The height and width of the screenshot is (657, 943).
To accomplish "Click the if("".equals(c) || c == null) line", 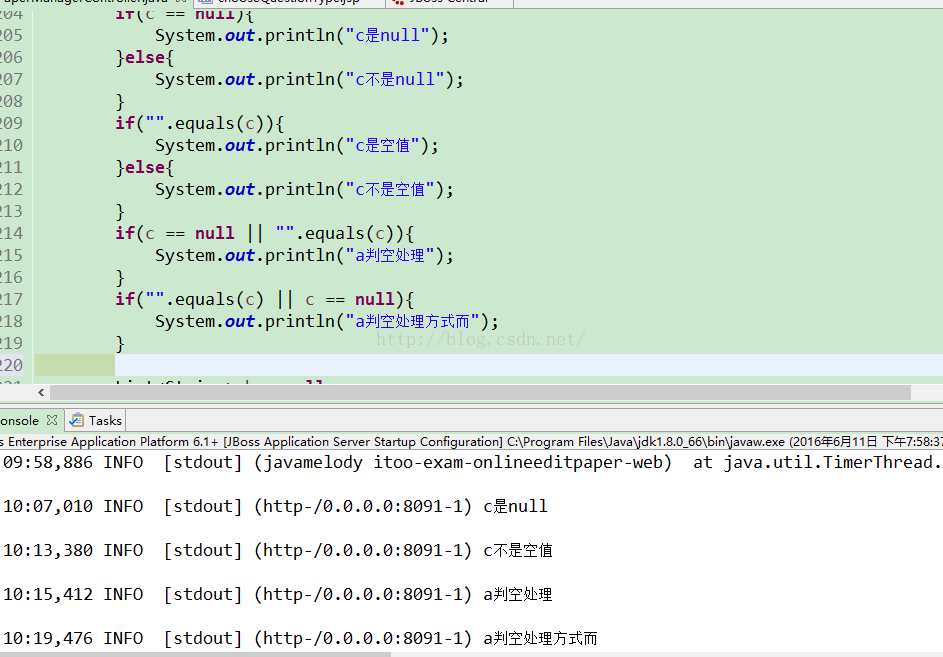I will point(265,300).
